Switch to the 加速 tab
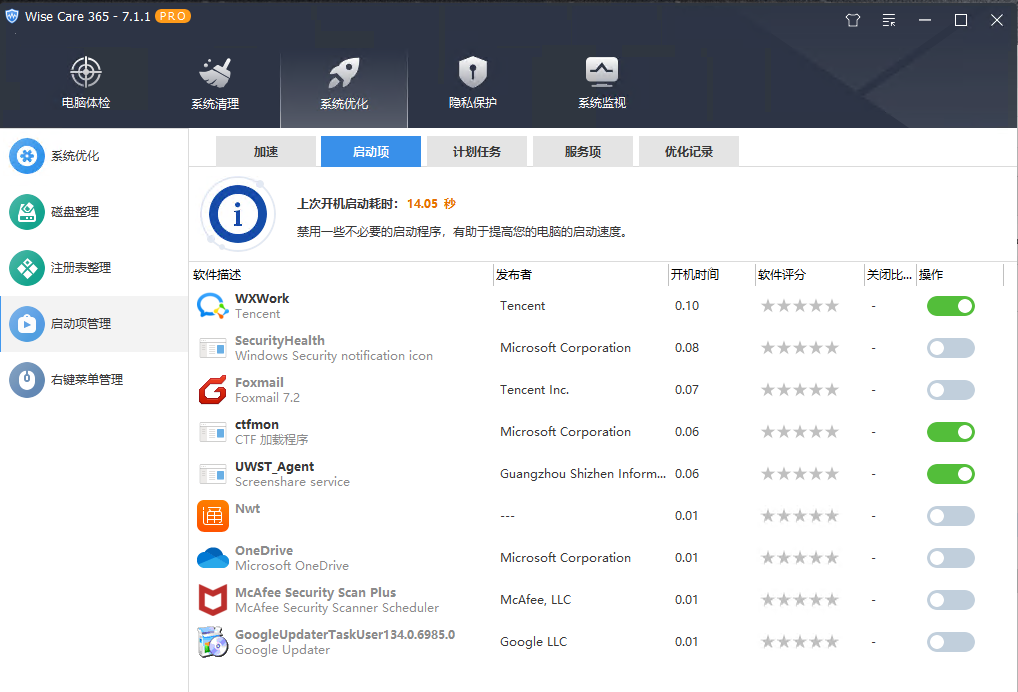Image resolution: width=1018 pixels, height=692 pixels. [x=266, y=151]
